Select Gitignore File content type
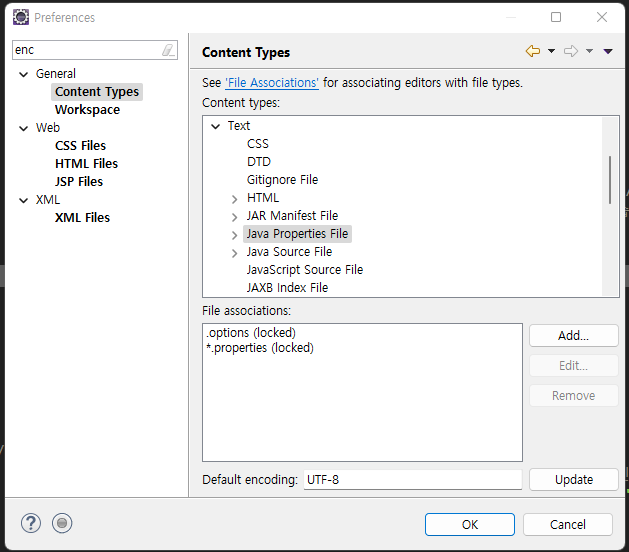629x552 pixels. [282, 180]
